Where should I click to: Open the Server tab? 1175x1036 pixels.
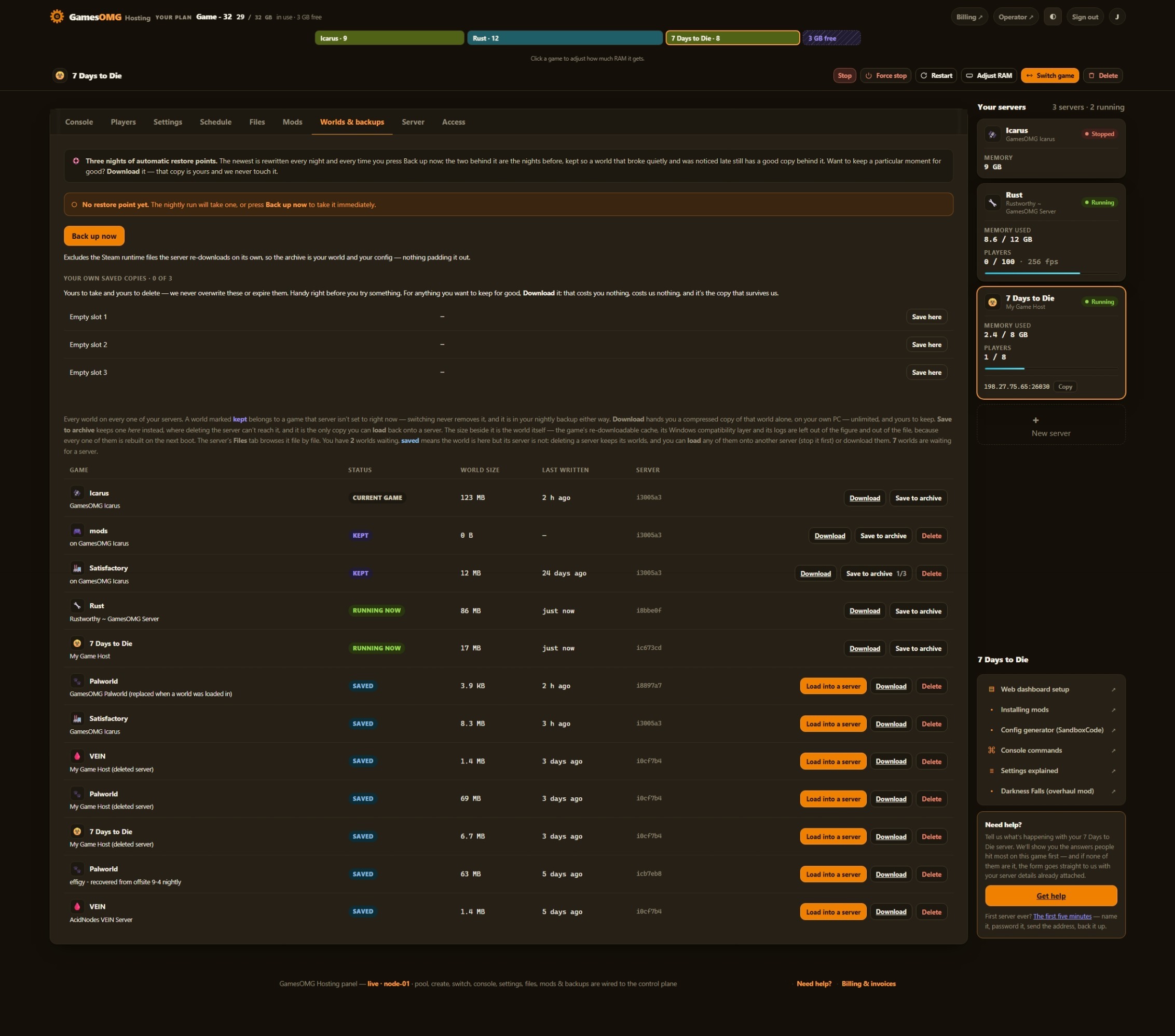413,122
